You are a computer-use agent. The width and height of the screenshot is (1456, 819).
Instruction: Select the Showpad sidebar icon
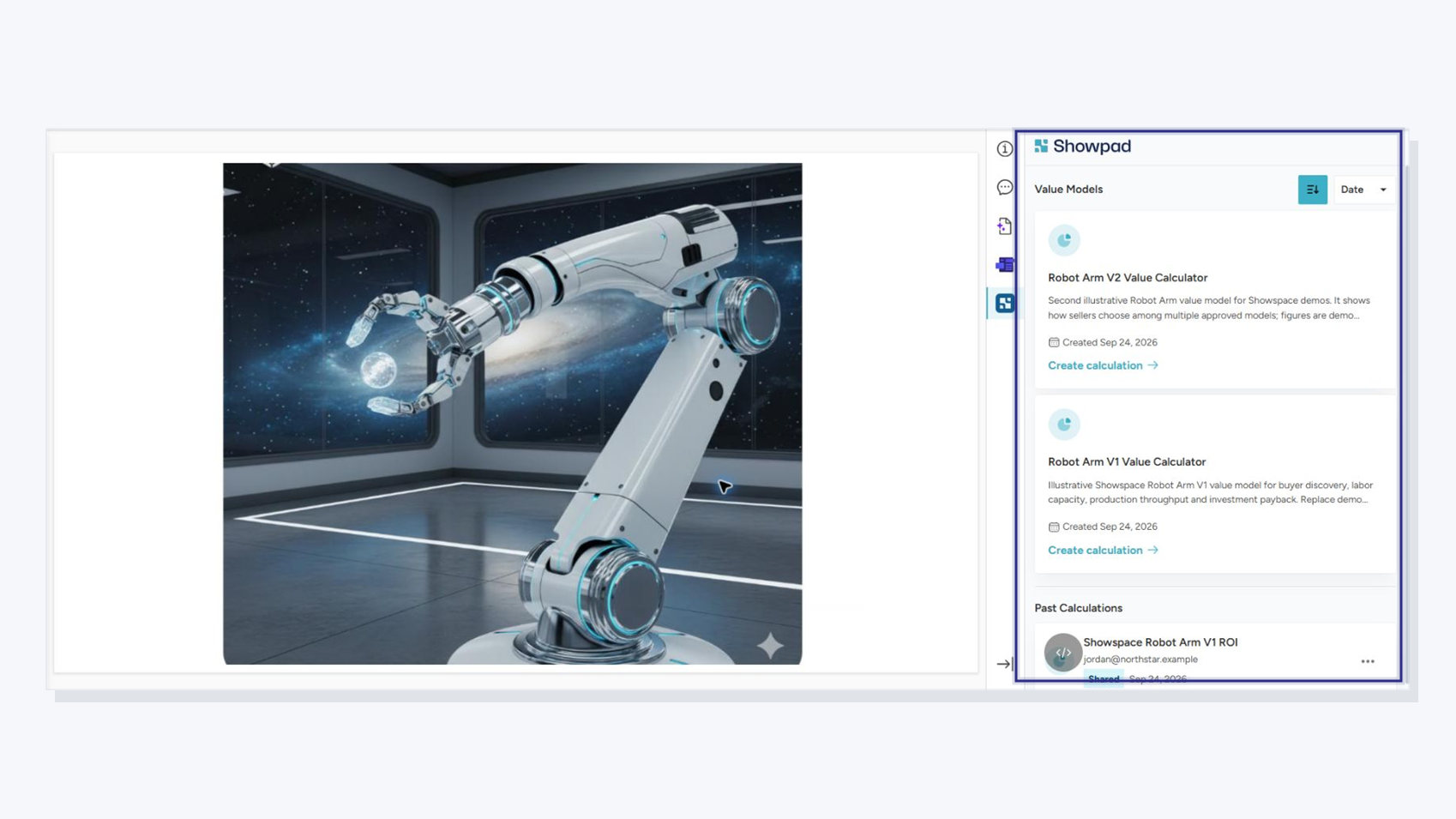pos(1004,304)
